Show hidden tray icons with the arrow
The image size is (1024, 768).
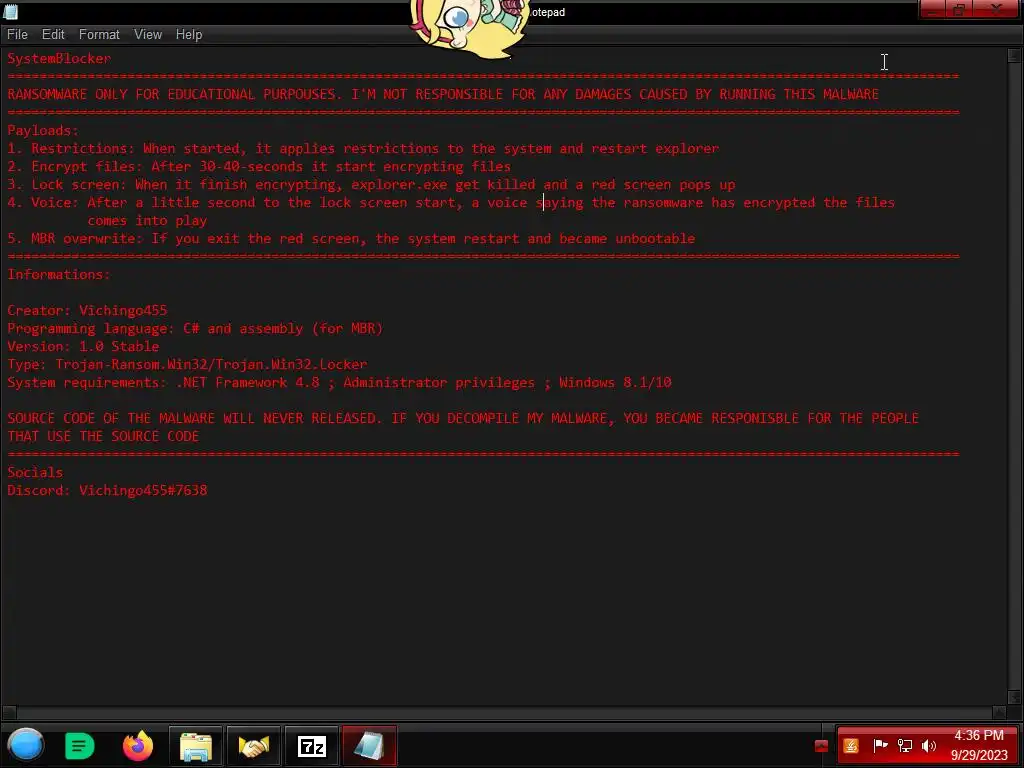coord(822,746)
